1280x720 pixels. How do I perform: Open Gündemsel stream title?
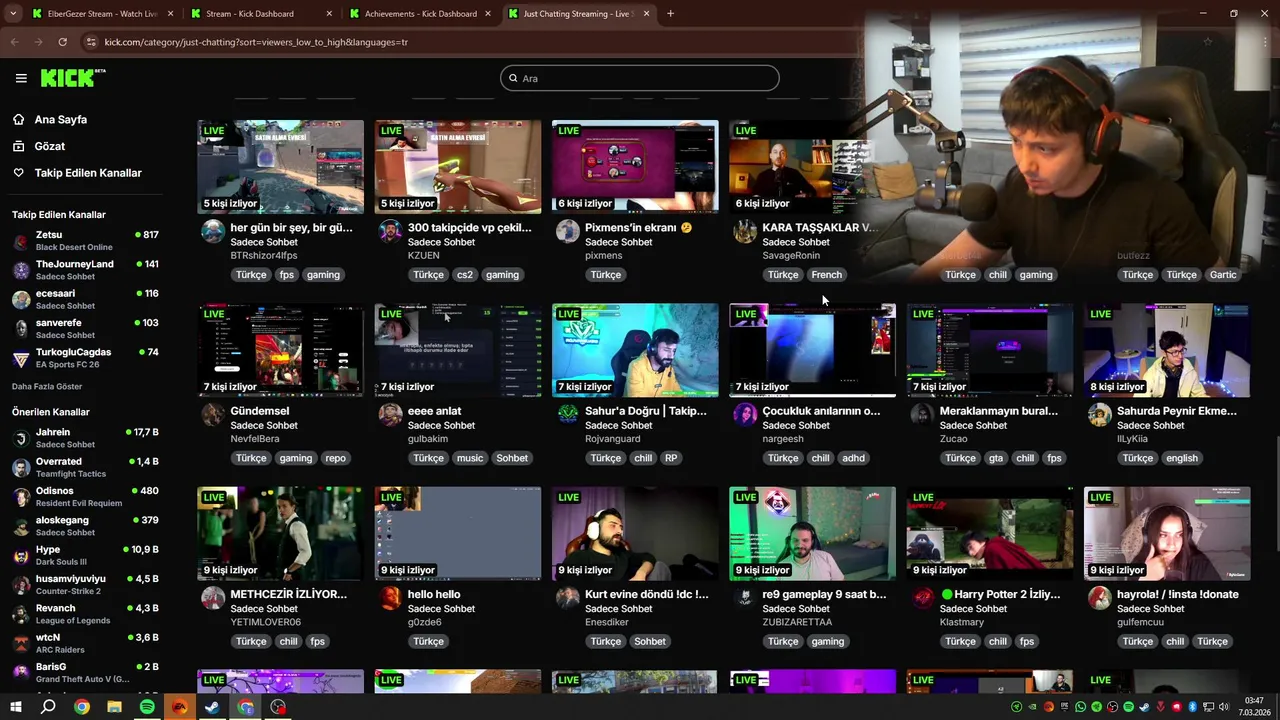(x=260, y=411)
